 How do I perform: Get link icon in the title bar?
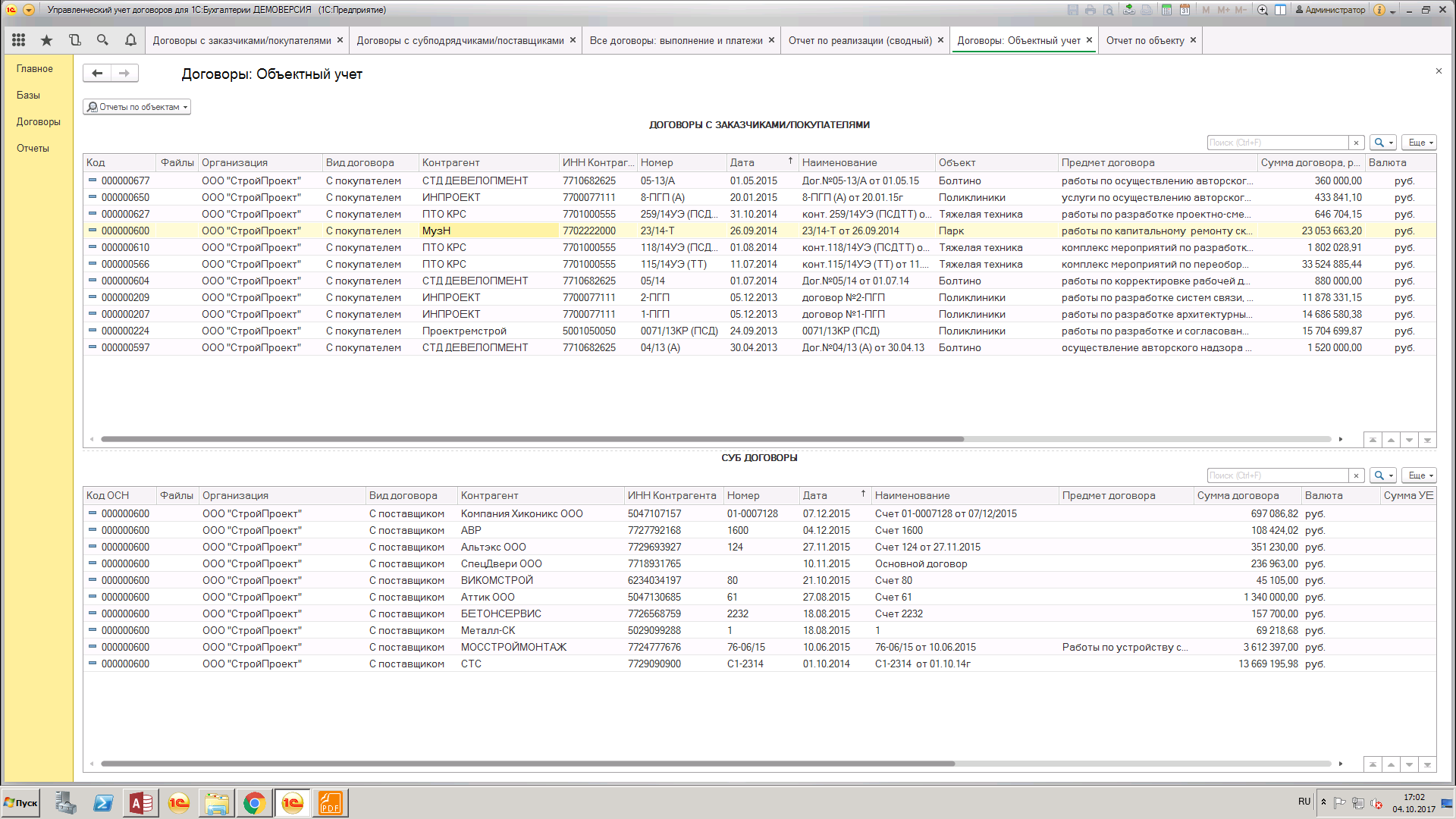(x=1129, y=10)
